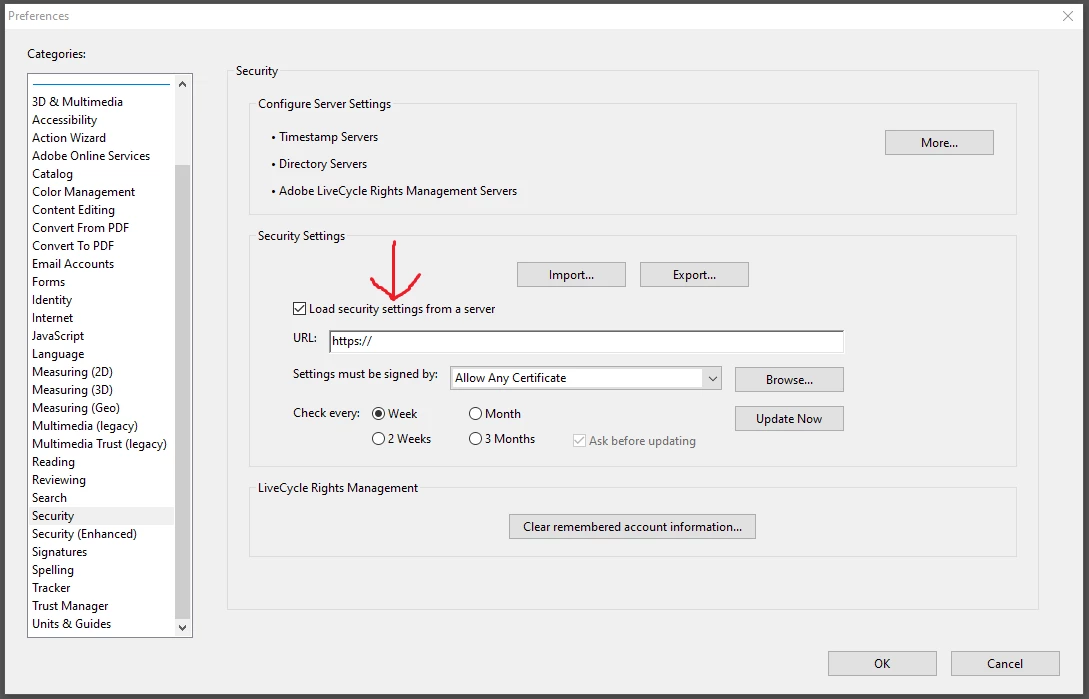Click the Import... security settings button

pyautogui.click(x=571, y=274)
